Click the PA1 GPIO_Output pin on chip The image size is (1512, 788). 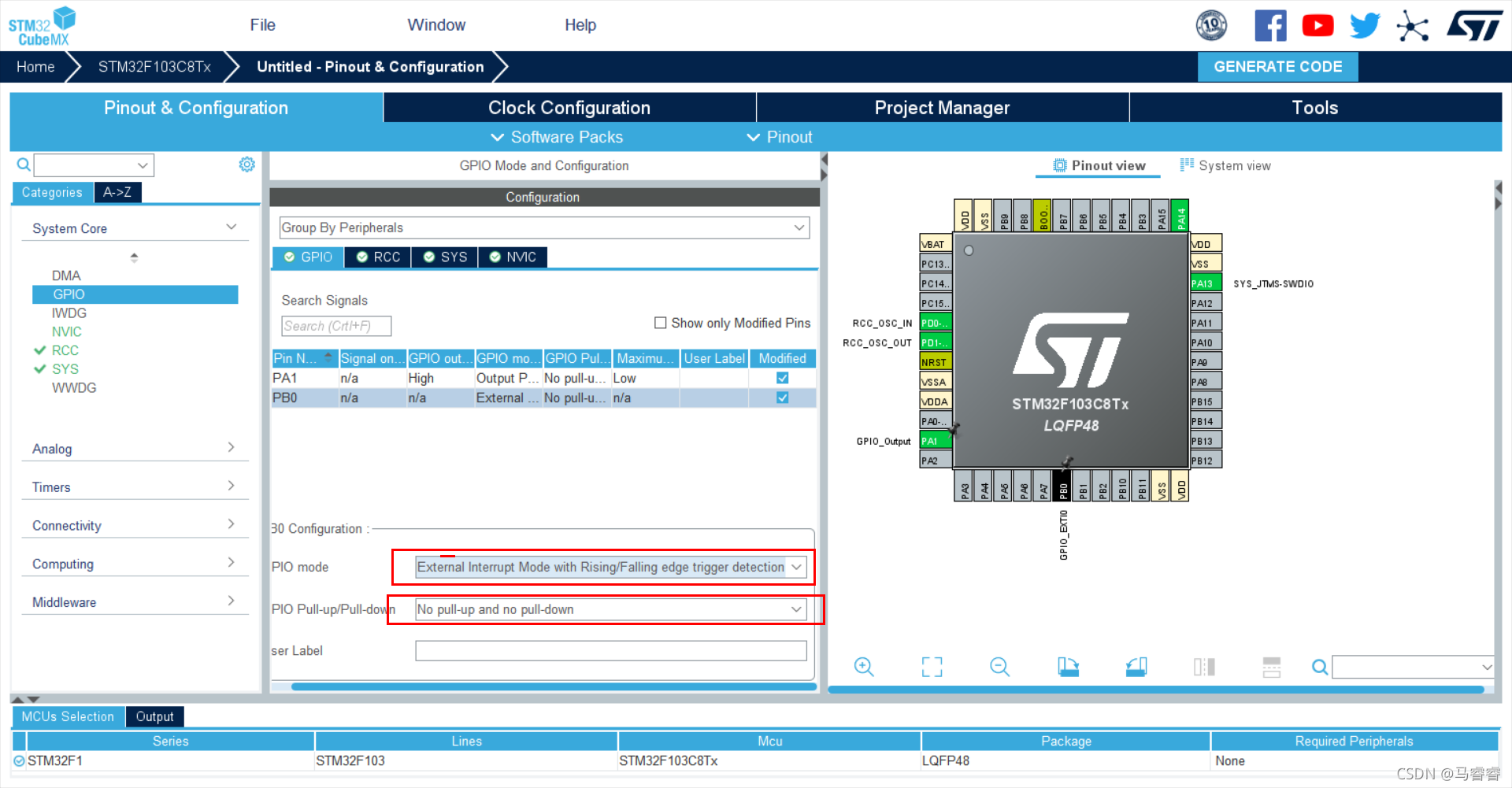pyautogui.click(x=936, y=441)
